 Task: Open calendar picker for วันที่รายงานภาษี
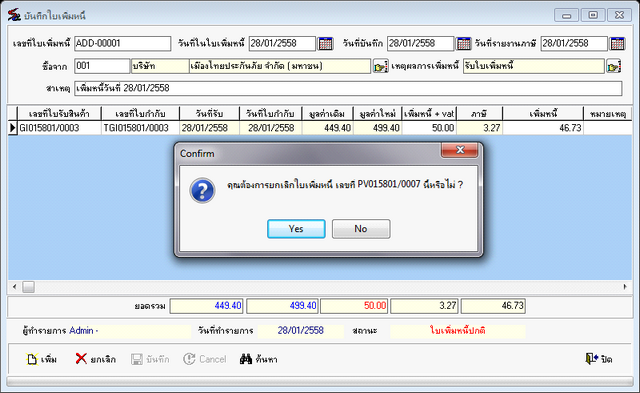pyautogui.click(x=617, y=43)
